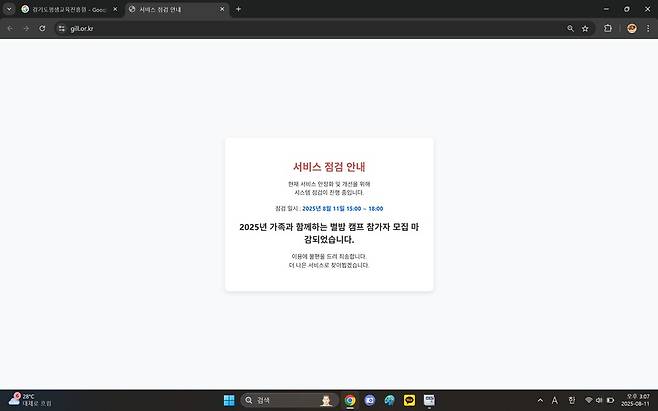Open the zoom magnifier in address bar

[x=570, y=29]
